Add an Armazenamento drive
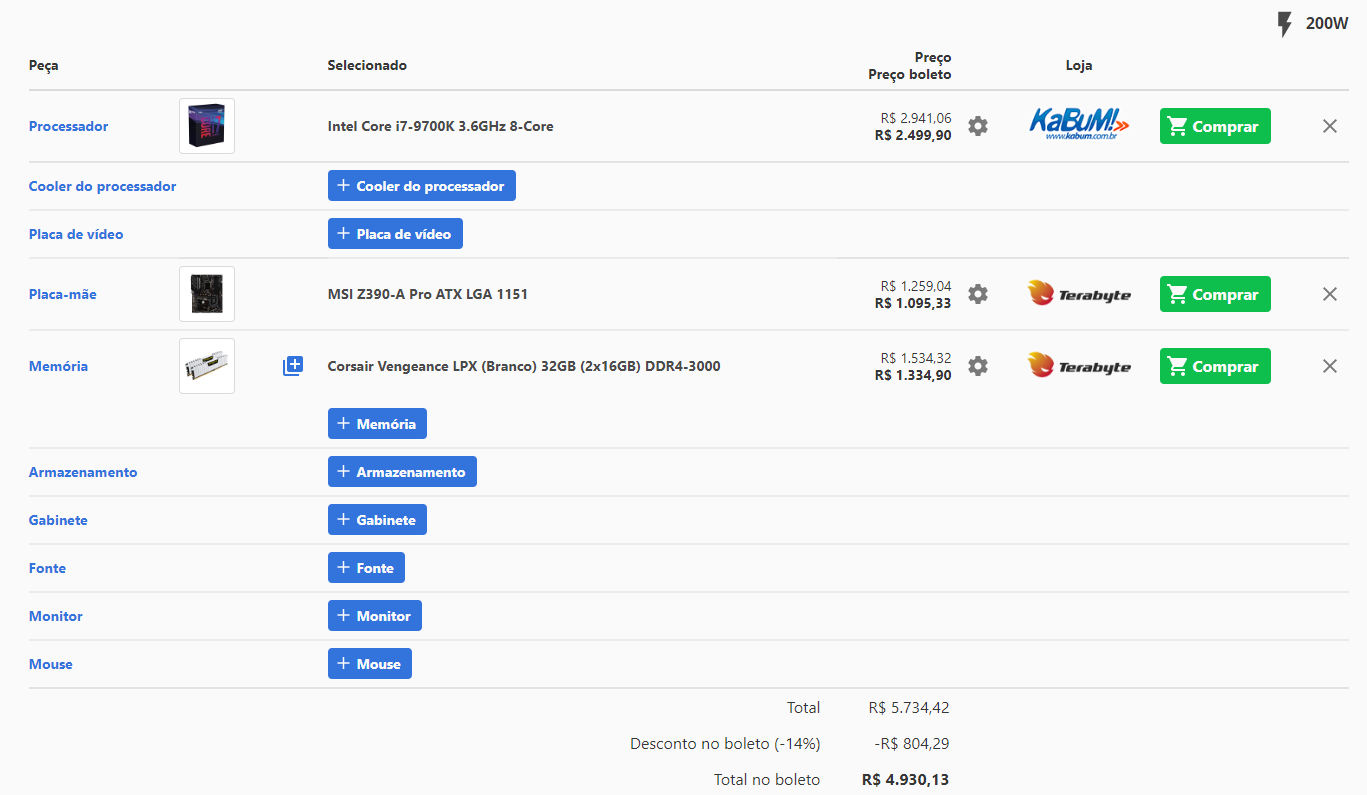This screenshot has width=1367, height=795. coord(402,472)
